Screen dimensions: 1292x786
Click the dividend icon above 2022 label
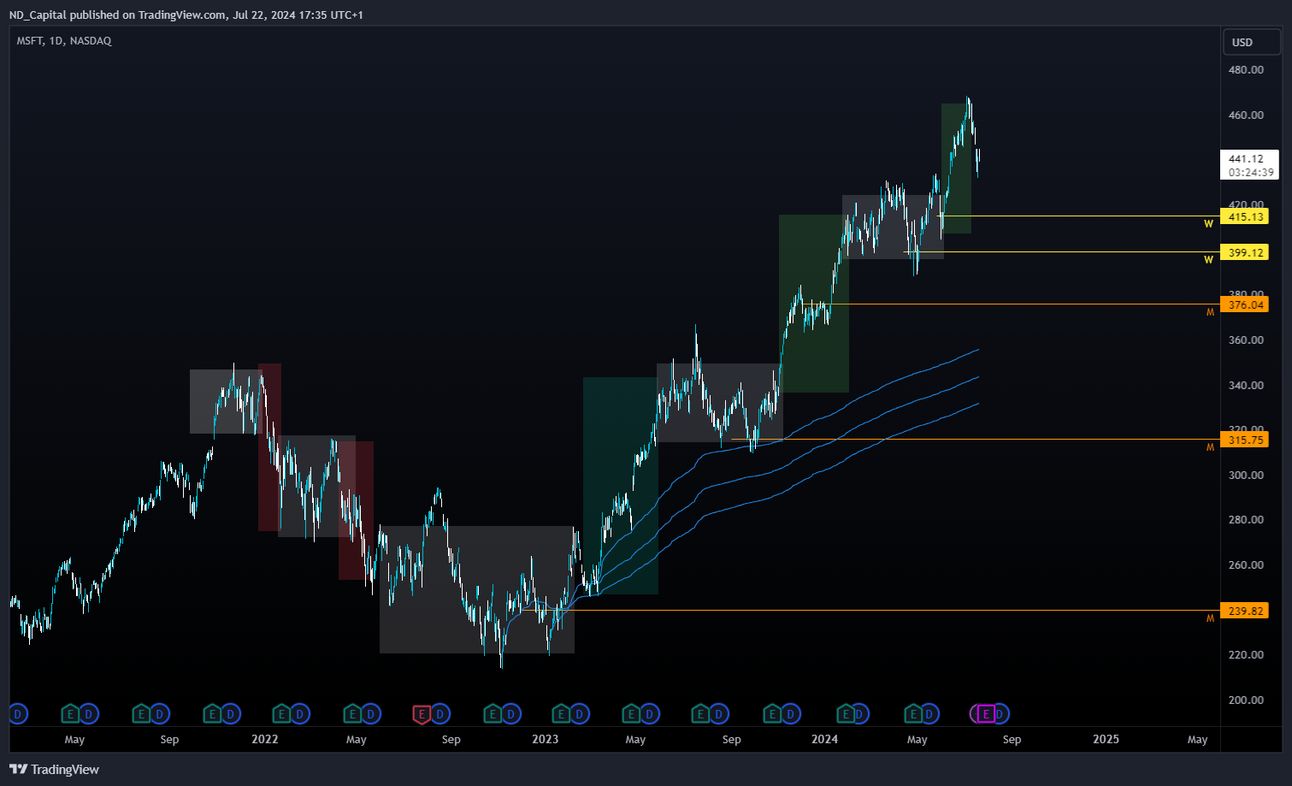(300, 713)
